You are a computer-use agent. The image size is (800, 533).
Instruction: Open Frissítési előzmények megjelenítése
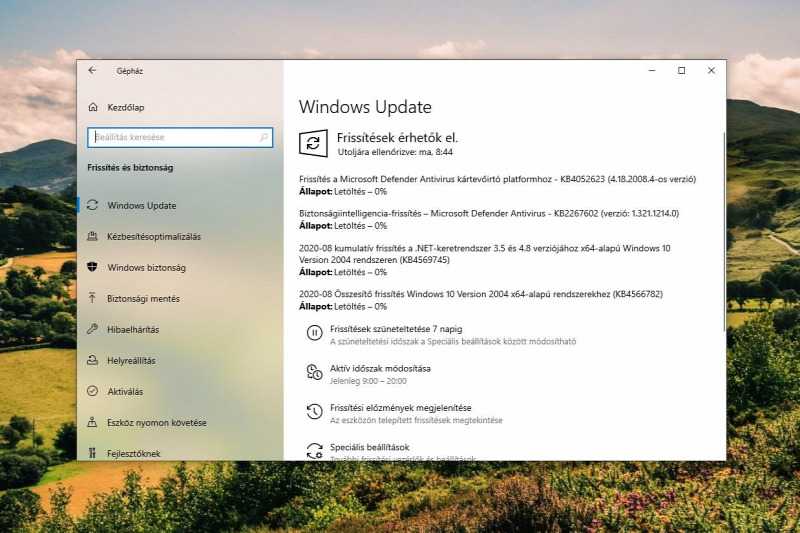tap(401, 408)
